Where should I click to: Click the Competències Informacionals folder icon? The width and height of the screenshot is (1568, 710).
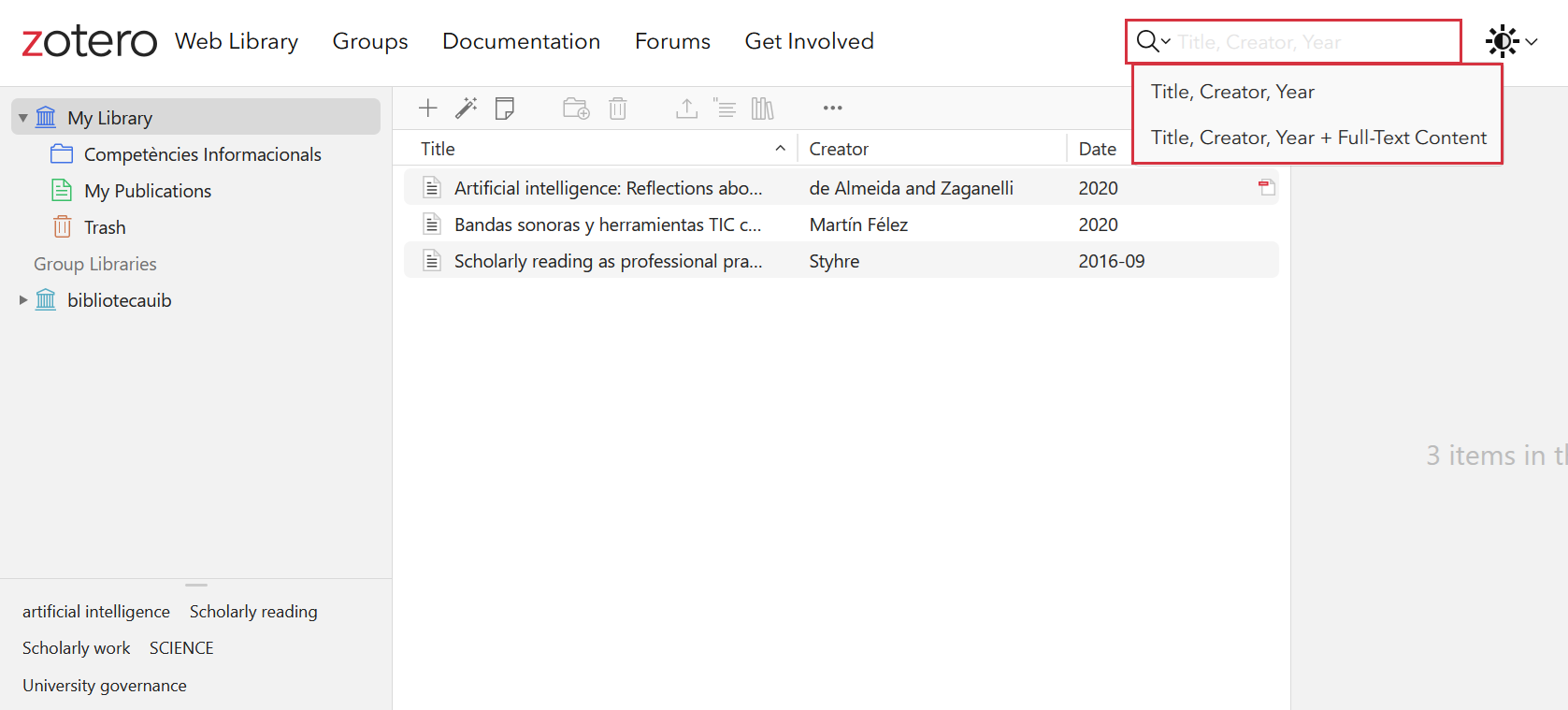[62, 153]
